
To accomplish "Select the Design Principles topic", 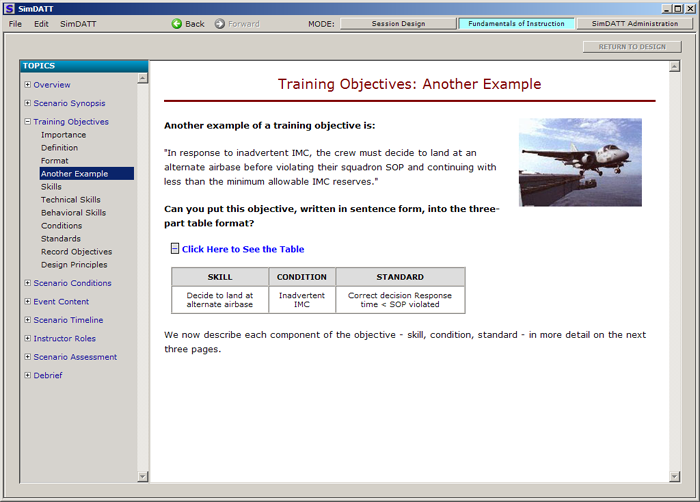I will point(74,265).
